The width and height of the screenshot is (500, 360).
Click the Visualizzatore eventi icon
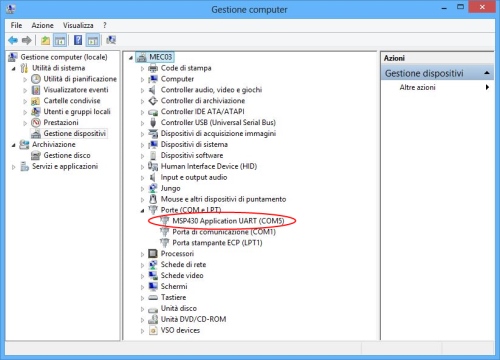click(x=36, y=90)
